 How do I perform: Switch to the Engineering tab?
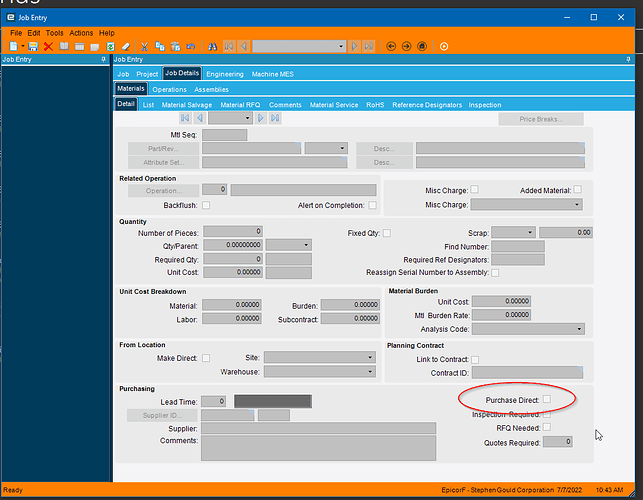coord(225,74)
